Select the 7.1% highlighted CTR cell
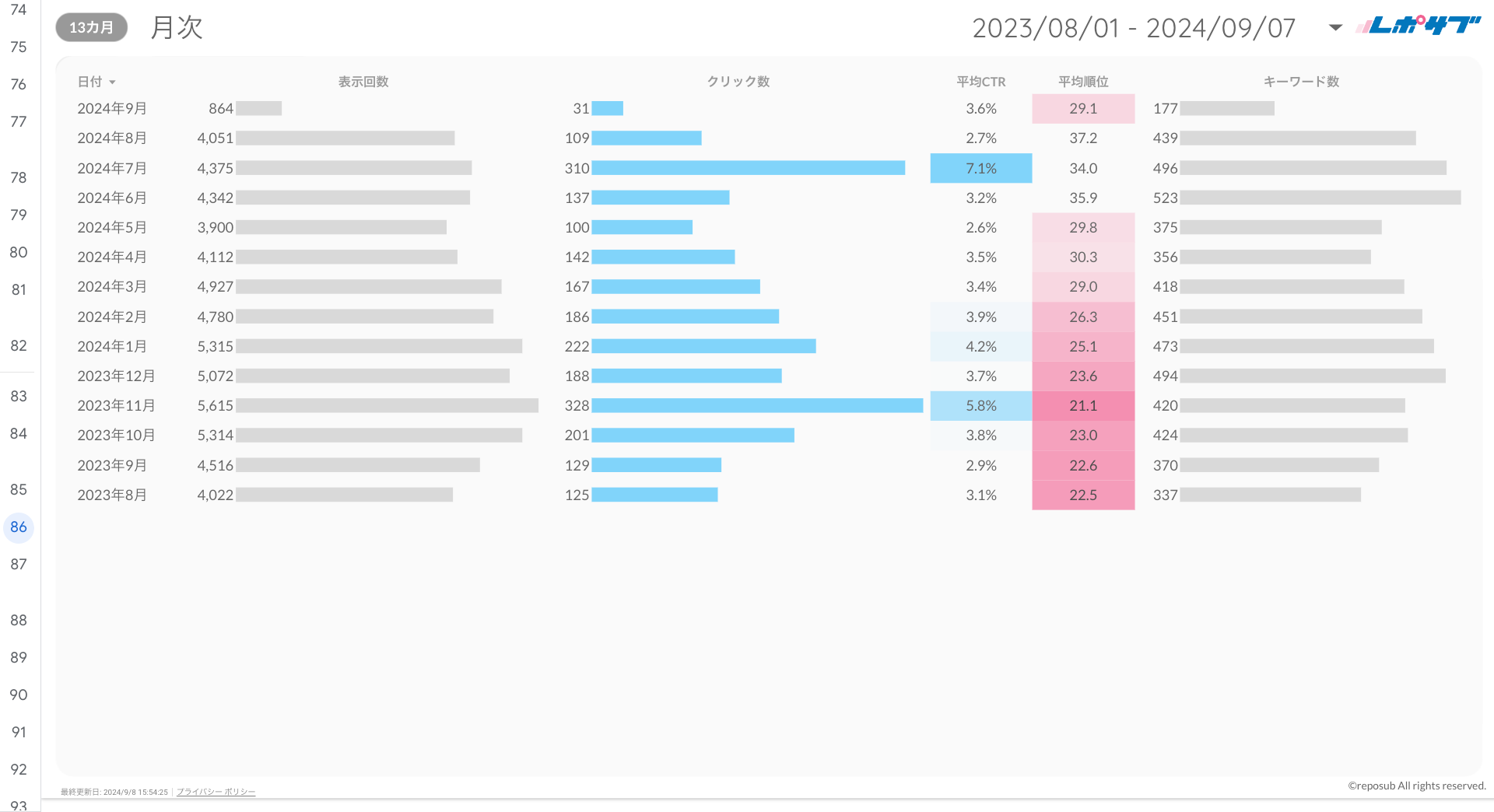The width and height of the screenshot is (1494, 812). coord(980,168)
